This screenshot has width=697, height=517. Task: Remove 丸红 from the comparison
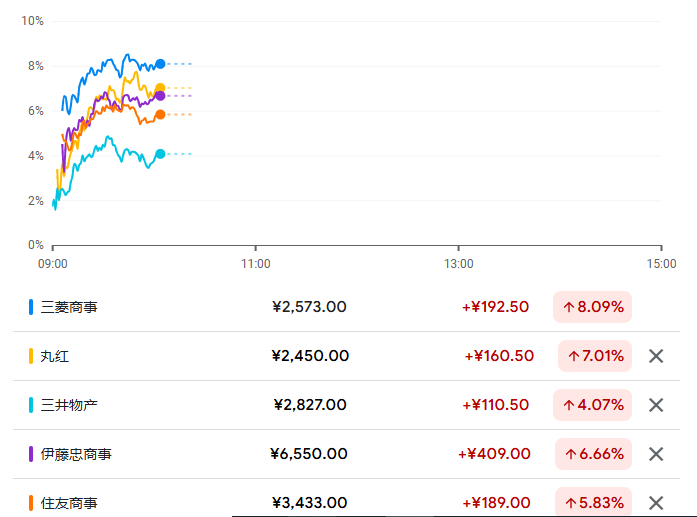[656, 356]
